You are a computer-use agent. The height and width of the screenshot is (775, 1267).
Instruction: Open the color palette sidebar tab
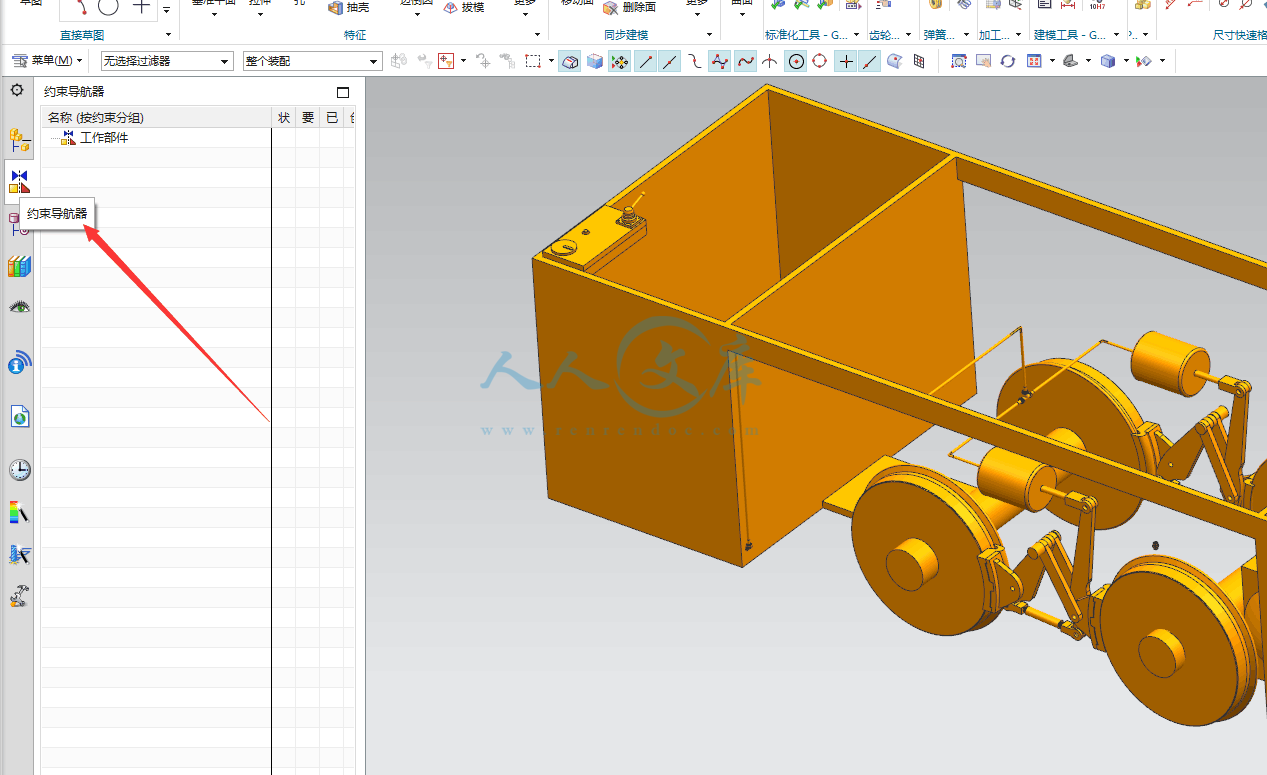pyautogui.click(x=19, y=512)
